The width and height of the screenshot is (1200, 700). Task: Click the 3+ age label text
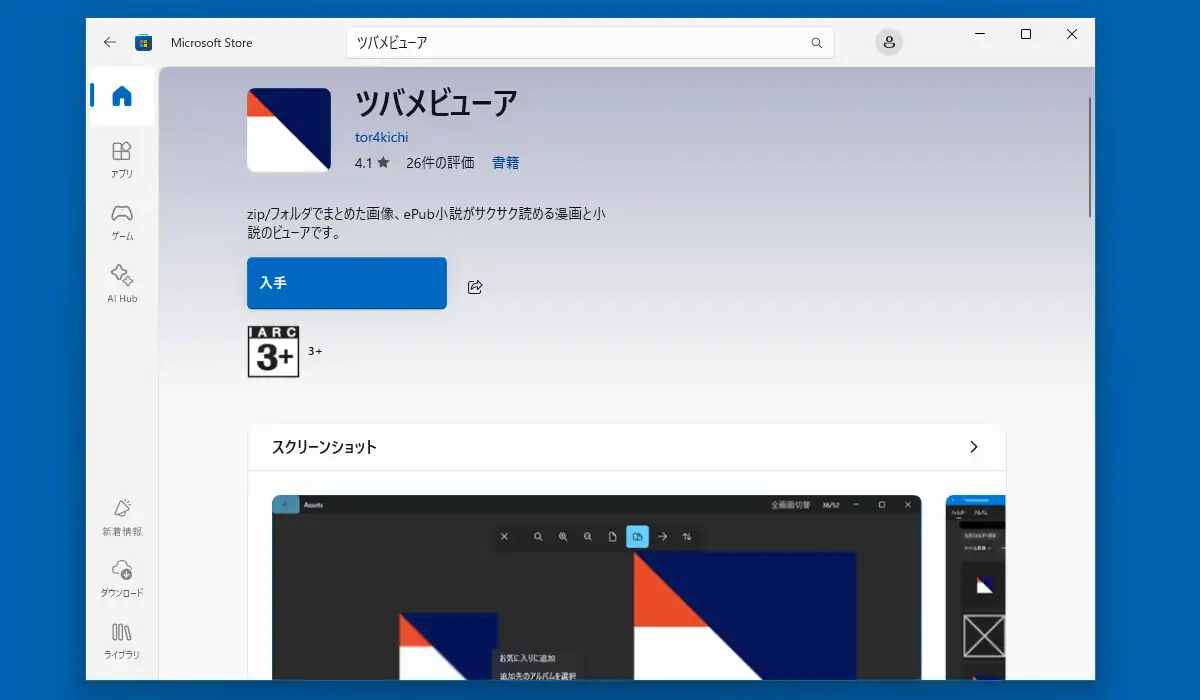[315, 351]
